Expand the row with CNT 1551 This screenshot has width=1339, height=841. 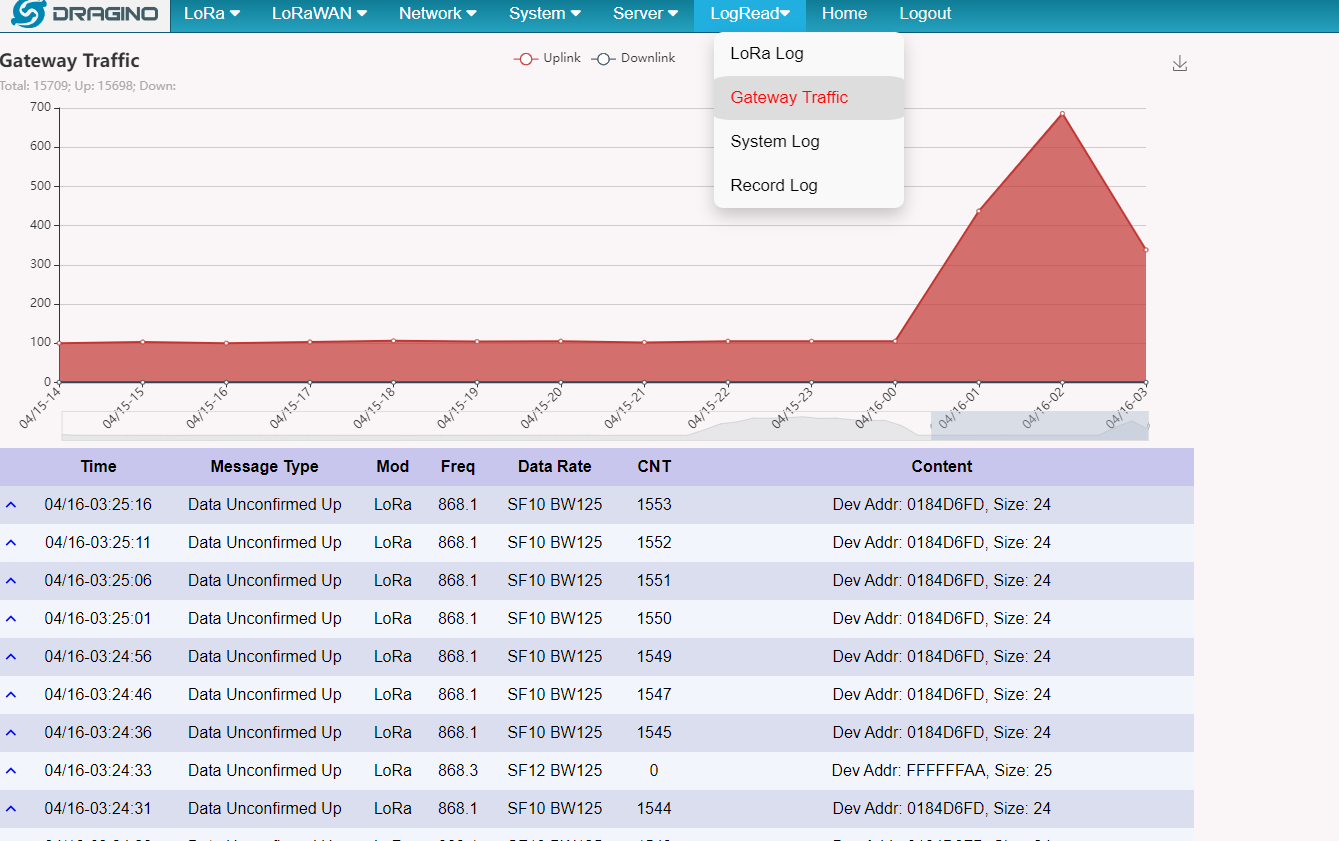[x=11, y=581]
